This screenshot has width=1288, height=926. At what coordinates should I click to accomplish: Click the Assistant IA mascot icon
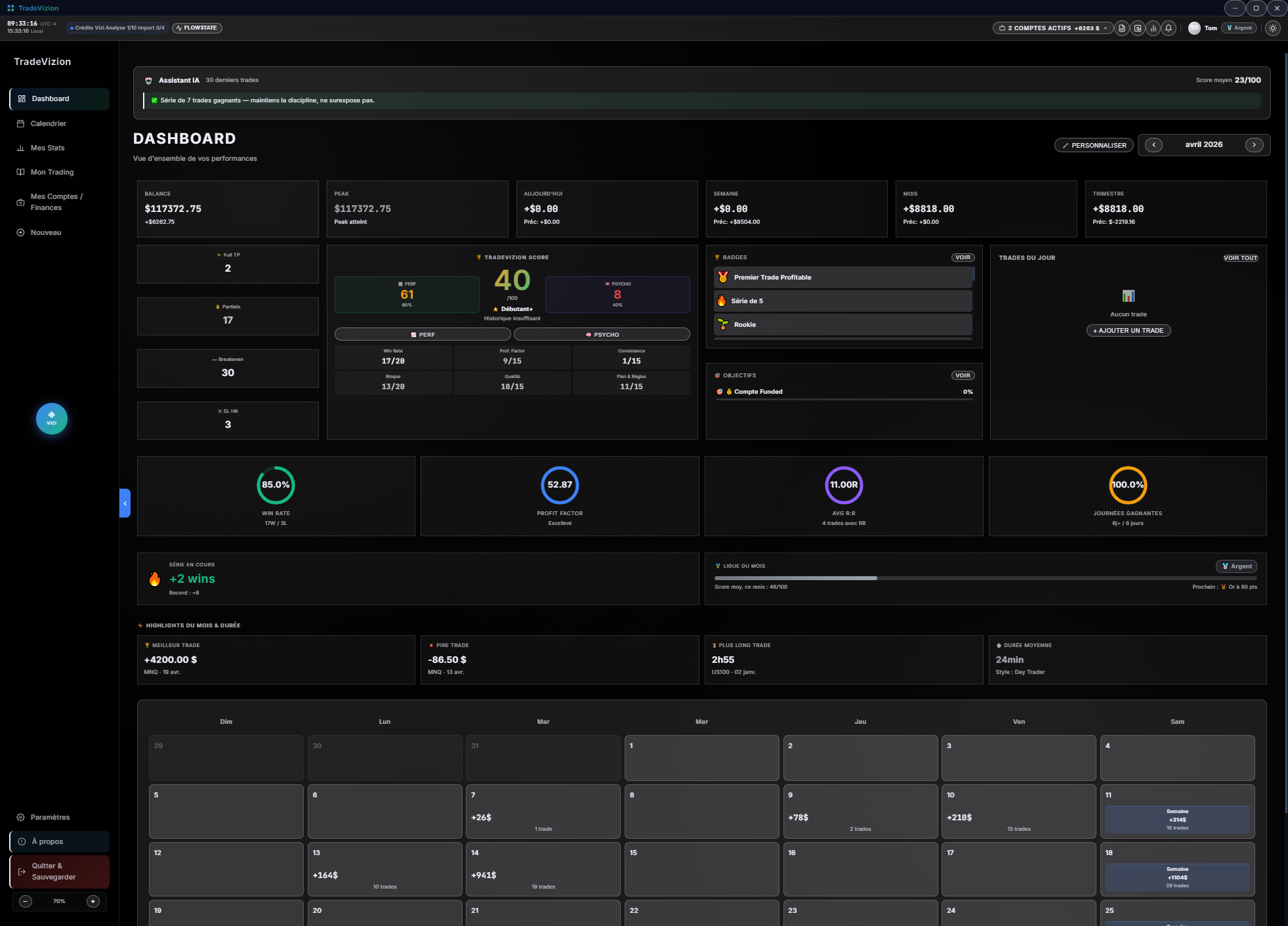click(149, 80)
